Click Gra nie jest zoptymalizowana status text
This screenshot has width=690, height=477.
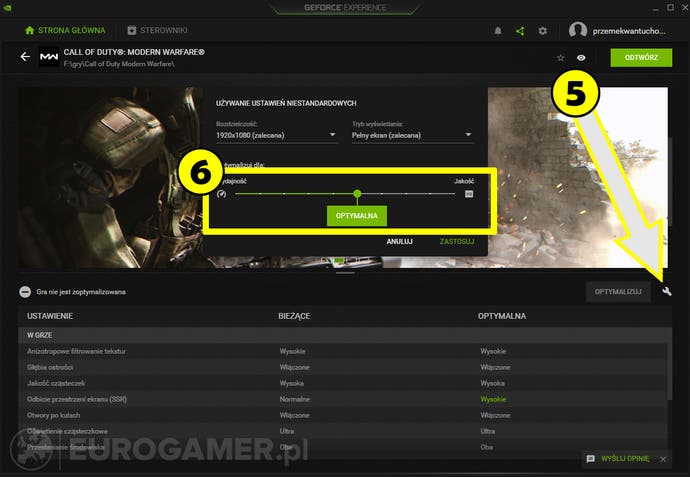click(81, 292)
